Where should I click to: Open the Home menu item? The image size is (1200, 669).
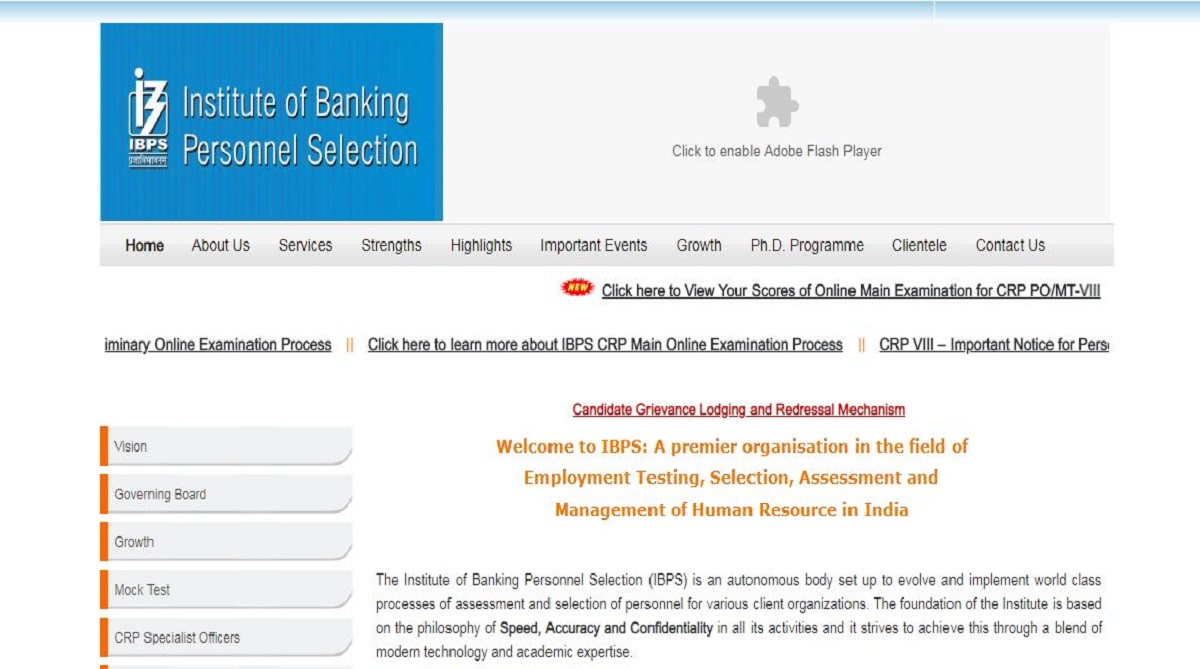(145, 245)
